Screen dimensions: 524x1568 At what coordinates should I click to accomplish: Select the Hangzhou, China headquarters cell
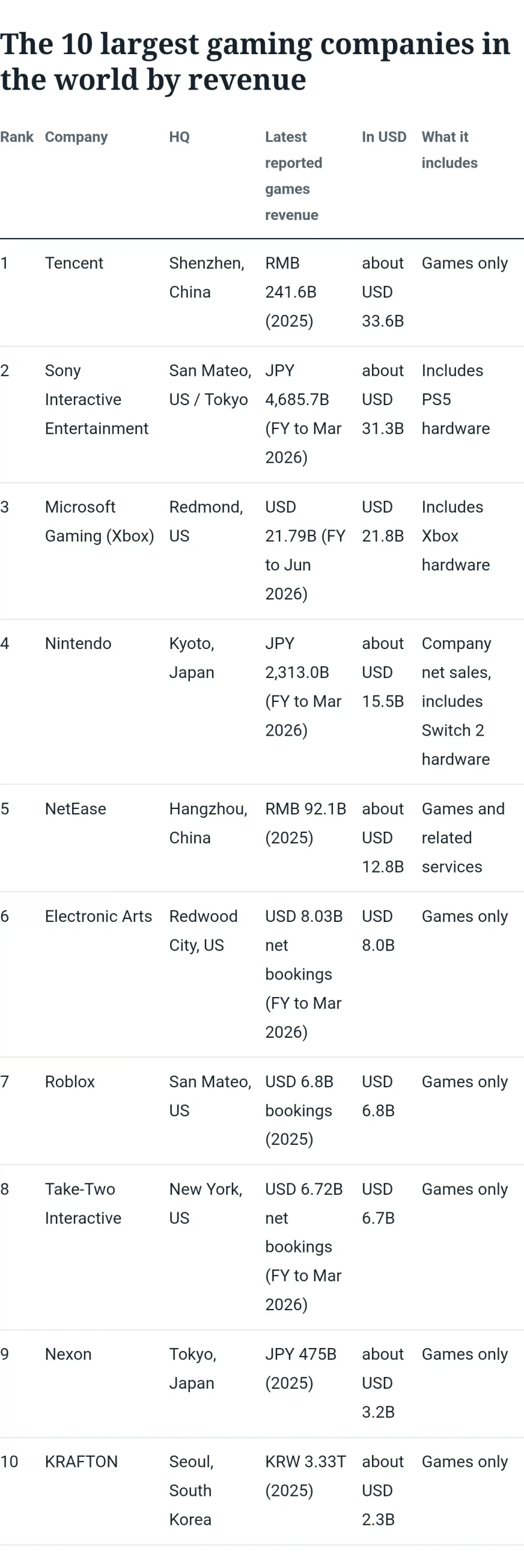[208, 823]
